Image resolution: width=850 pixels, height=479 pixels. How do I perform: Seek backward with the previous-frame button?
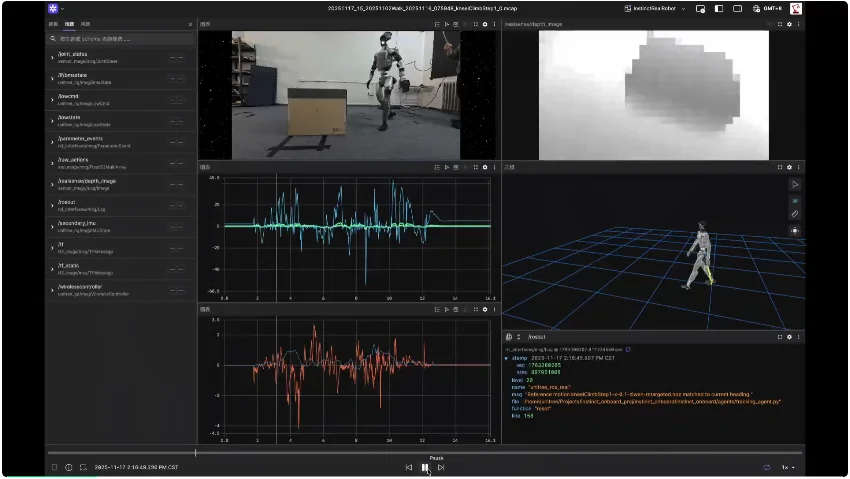(409, 467)
